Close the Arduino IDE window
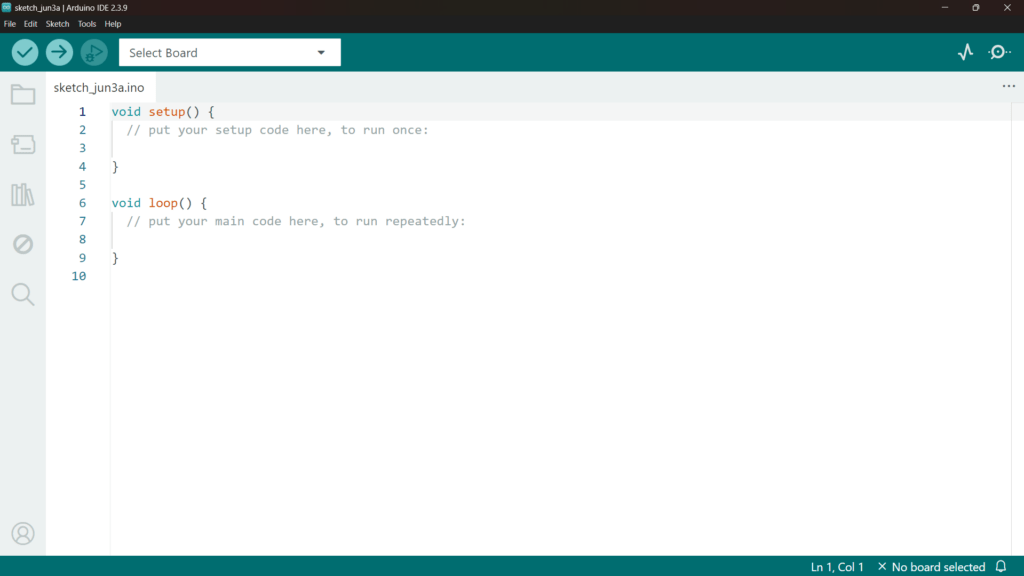The height and width of the screenshot is (576, 1024). coord(1007,7)
